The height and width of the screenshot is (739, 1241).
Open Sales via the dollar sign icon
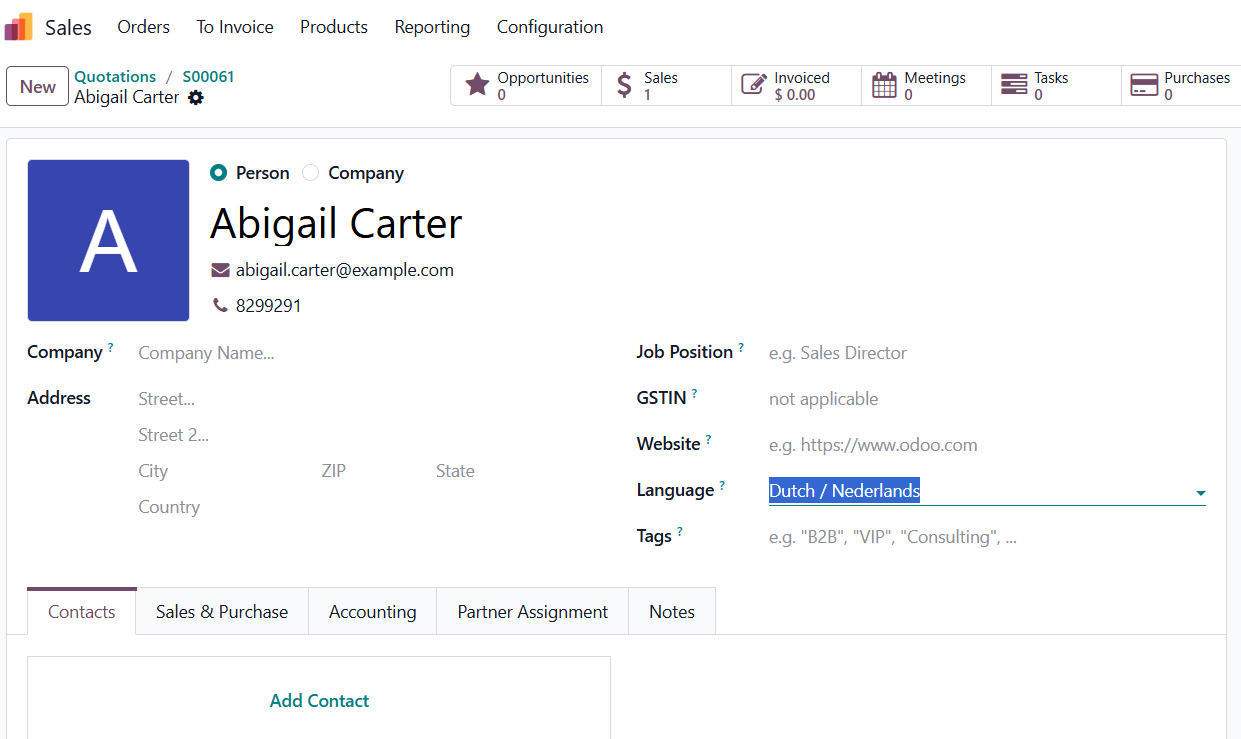click(x=624, y=85)
